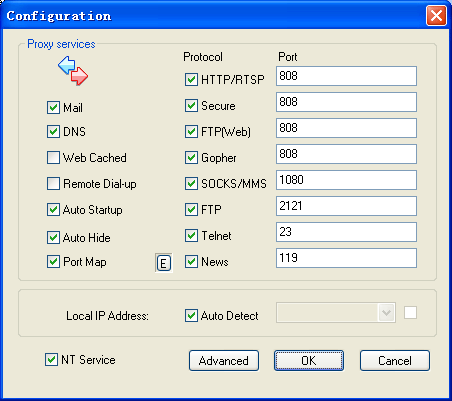Screen dimensions: 452x401
Task: Confirm settings with OK button
Action: point(309,360)
